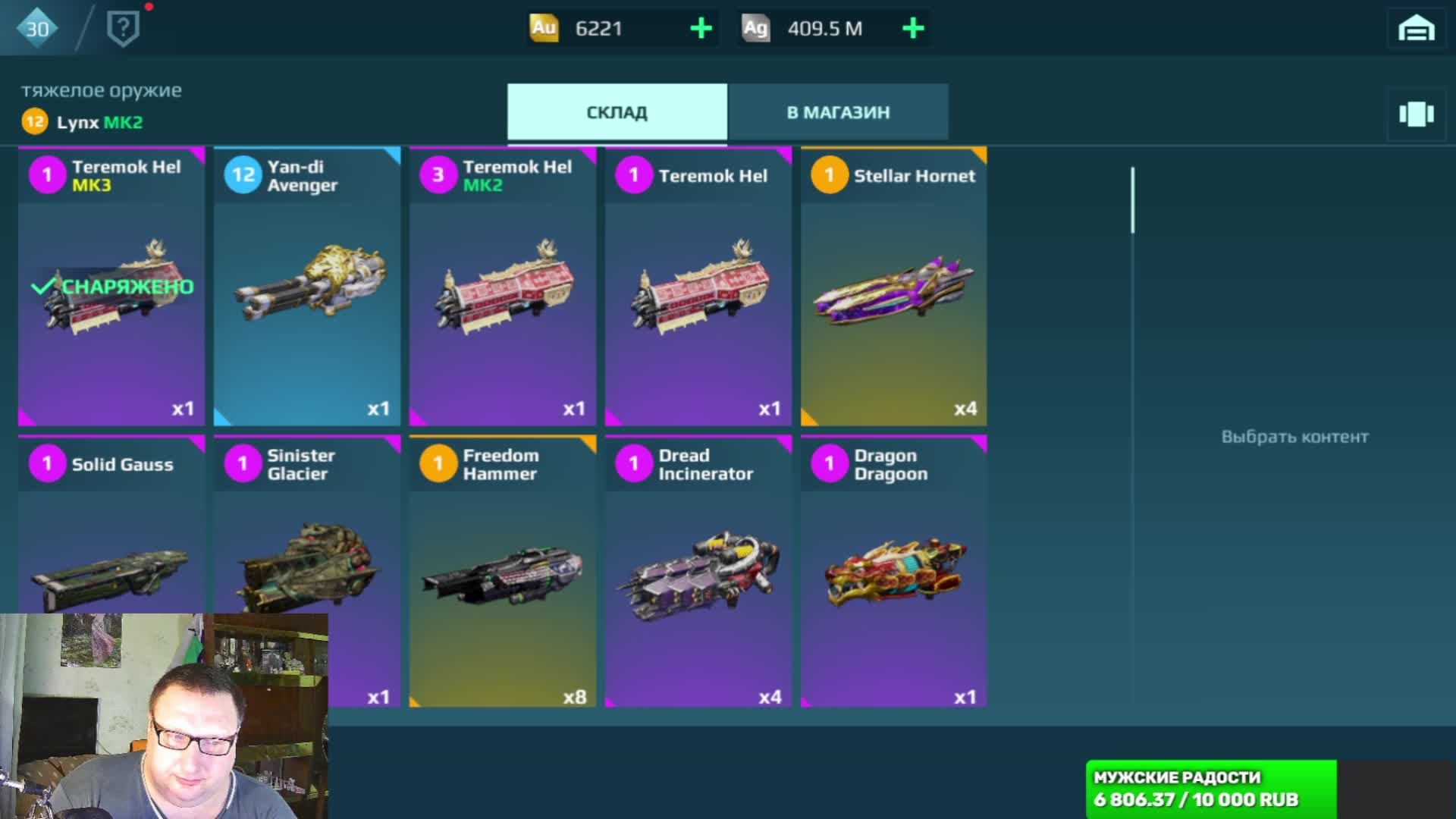Switch to the СКЛАД tab

(617, 112)
